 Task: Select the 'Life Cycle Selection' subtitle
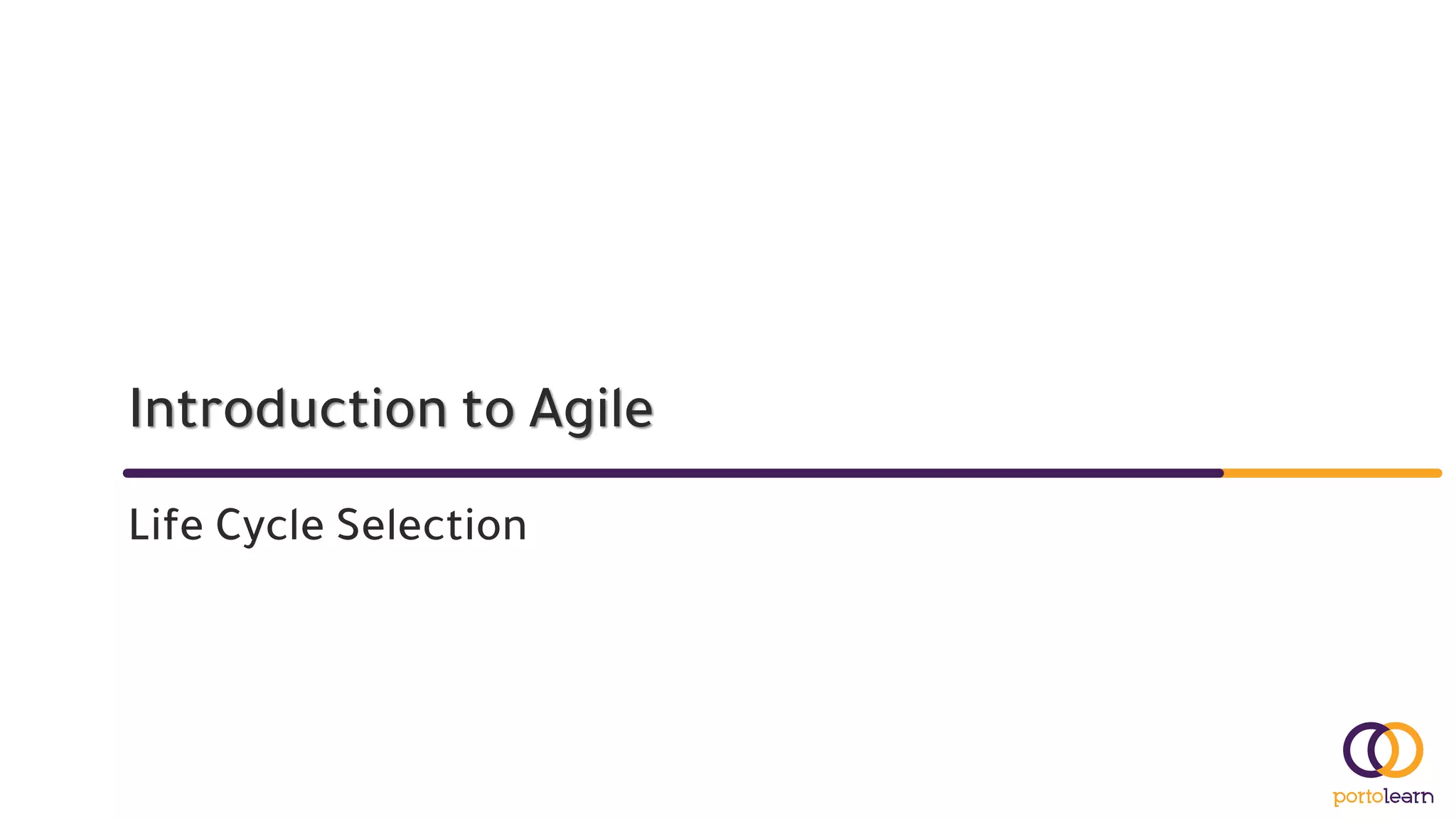coord(328,526)
